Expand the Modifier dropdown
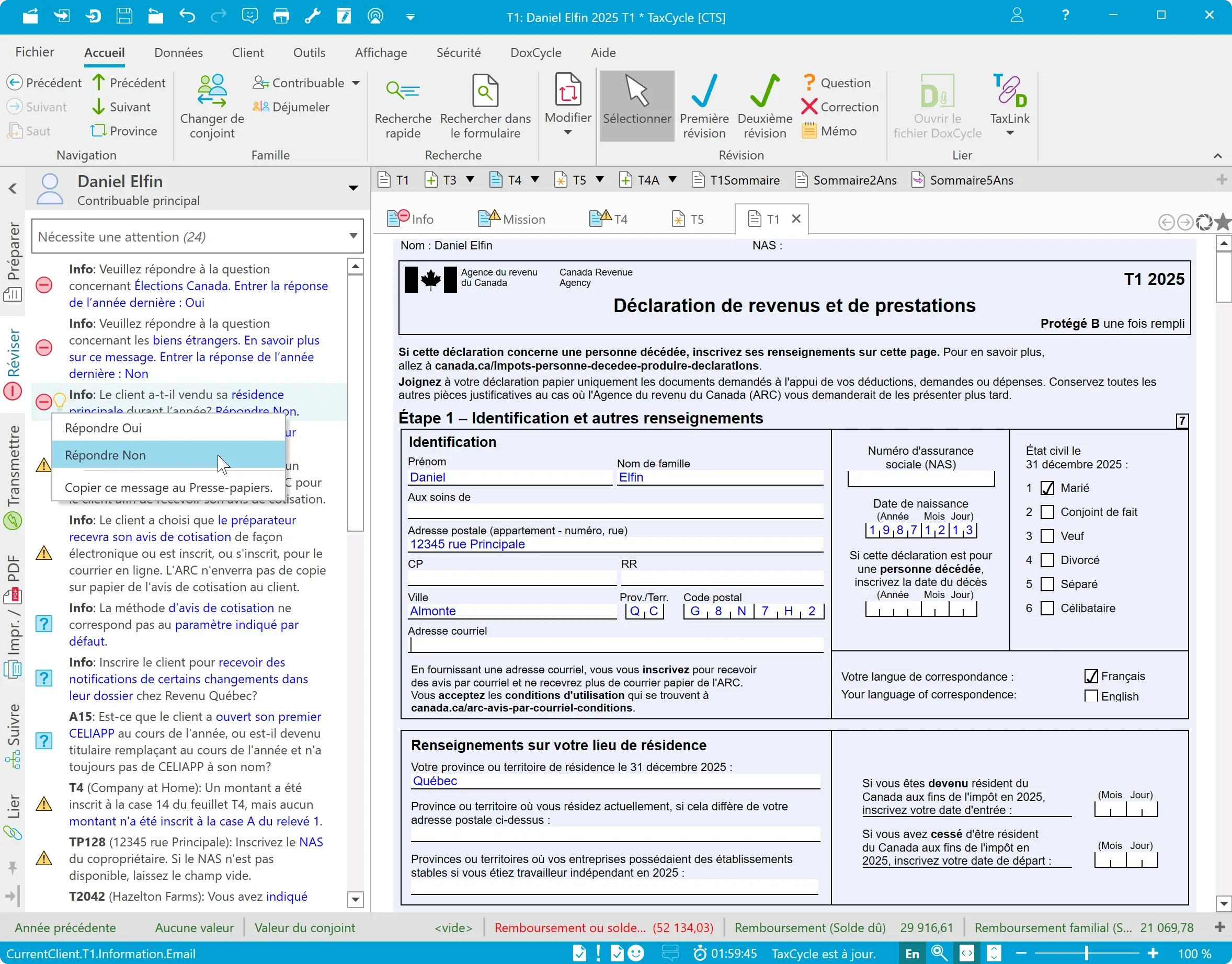The image size is (1232, 964). [x=568, y=133]
